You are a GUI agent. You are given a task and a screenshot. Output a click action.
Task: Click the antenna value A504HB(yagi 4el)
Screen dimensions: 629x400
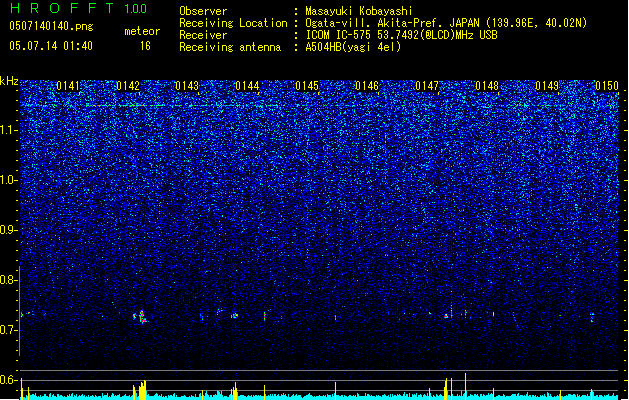[x=353, y=47]
